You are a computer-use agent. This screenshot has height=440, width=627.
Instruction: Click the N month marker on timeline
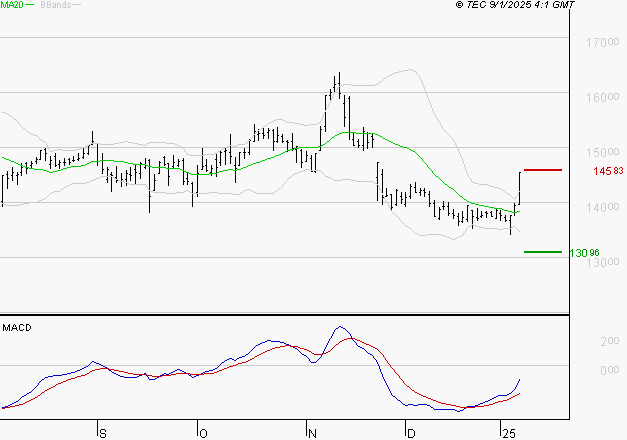pos(312,434)
